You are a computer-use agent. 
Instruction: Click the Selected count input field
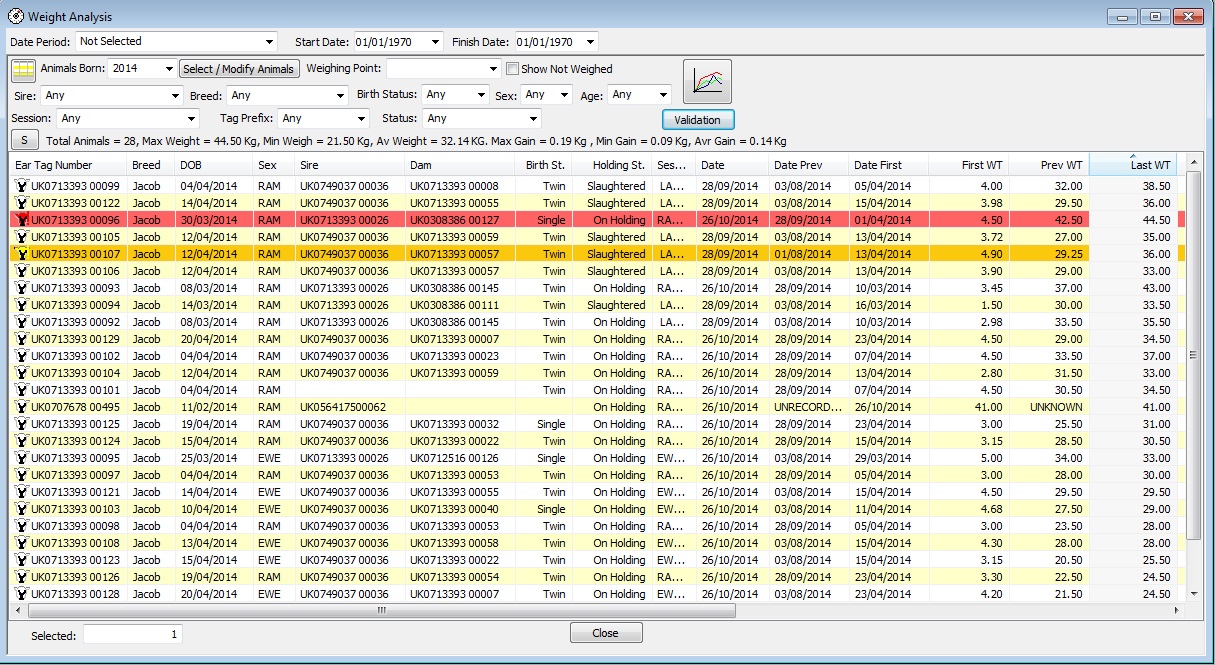point(132,635)
